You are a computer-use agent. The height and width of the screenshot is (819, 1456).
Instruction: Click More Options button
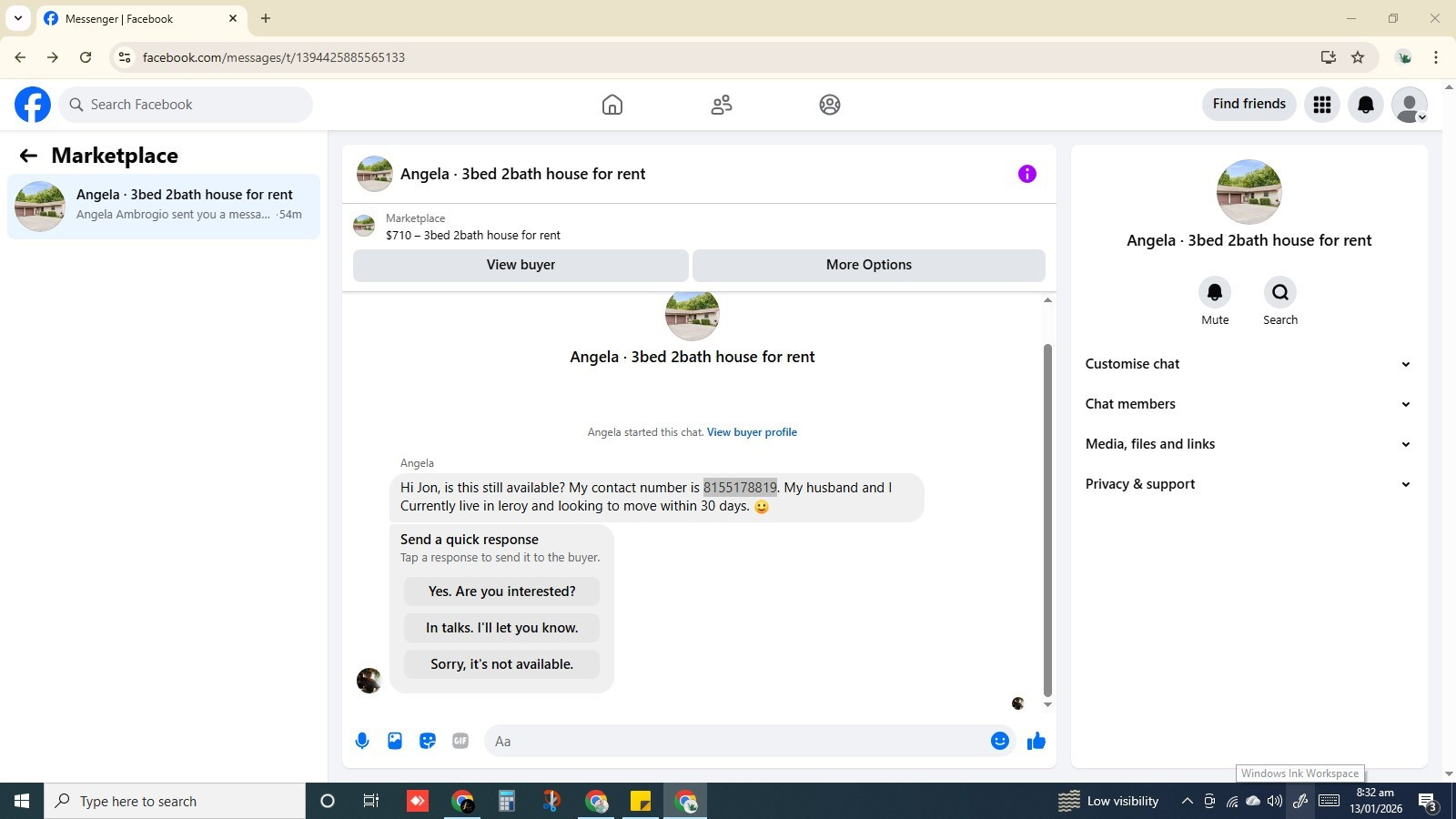click(869, 265)
